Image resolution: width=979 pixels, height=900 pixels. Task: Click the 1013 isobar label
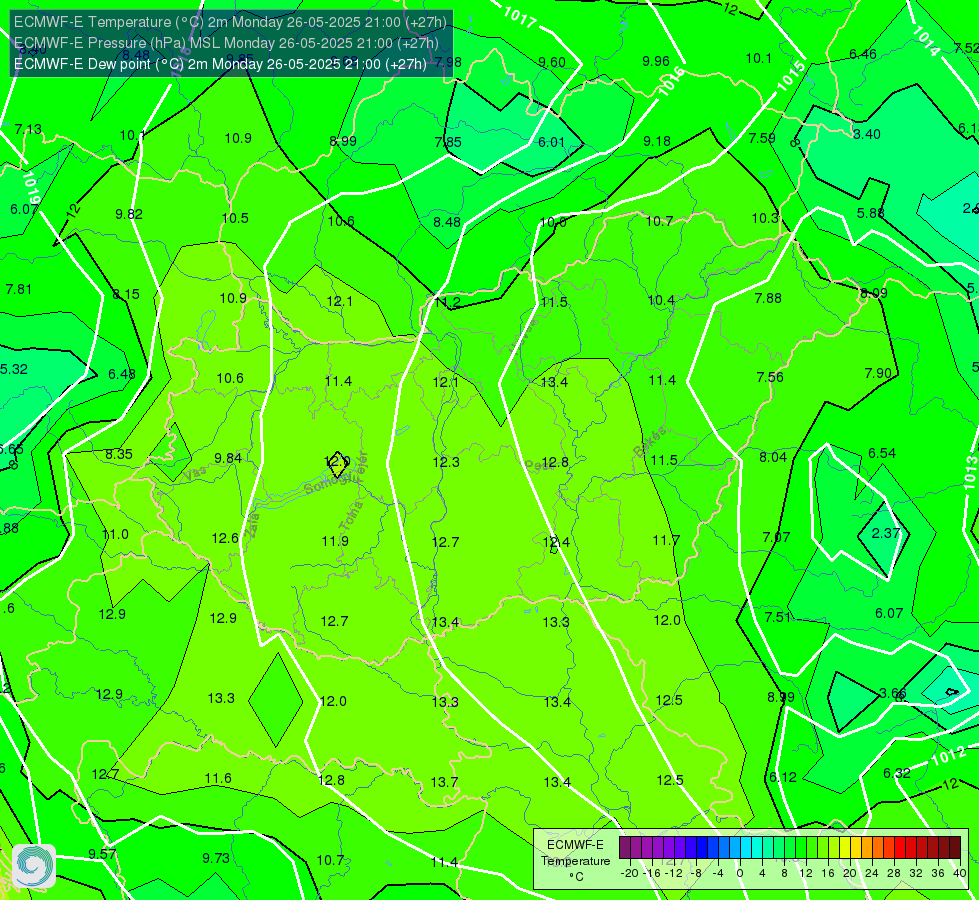point(970,473)
